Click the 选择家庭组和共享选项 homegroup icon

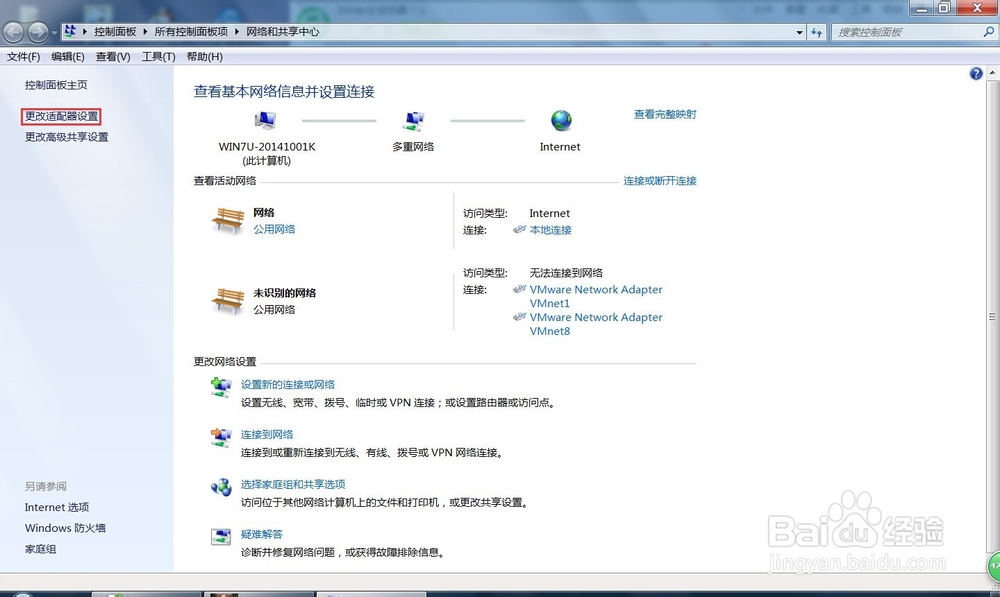(221, 488)
